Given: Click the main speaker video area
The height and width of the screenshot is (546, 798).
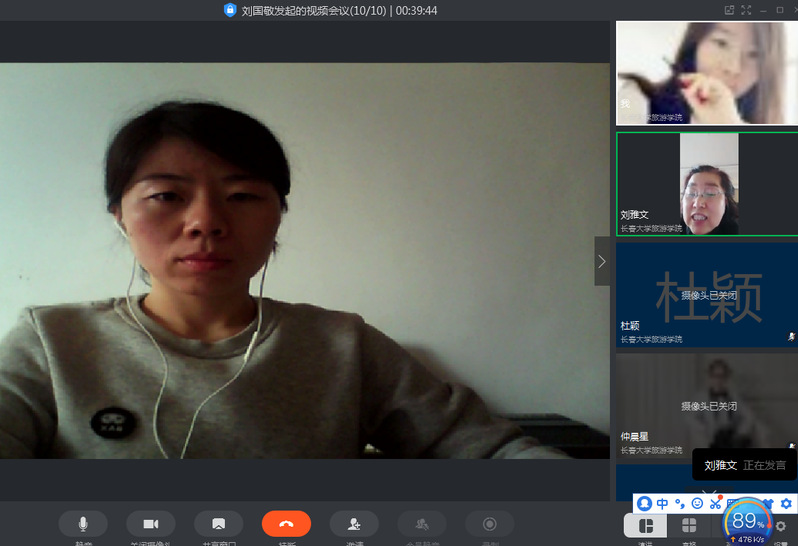Looking at the screenshot, I should pos(305,261).
